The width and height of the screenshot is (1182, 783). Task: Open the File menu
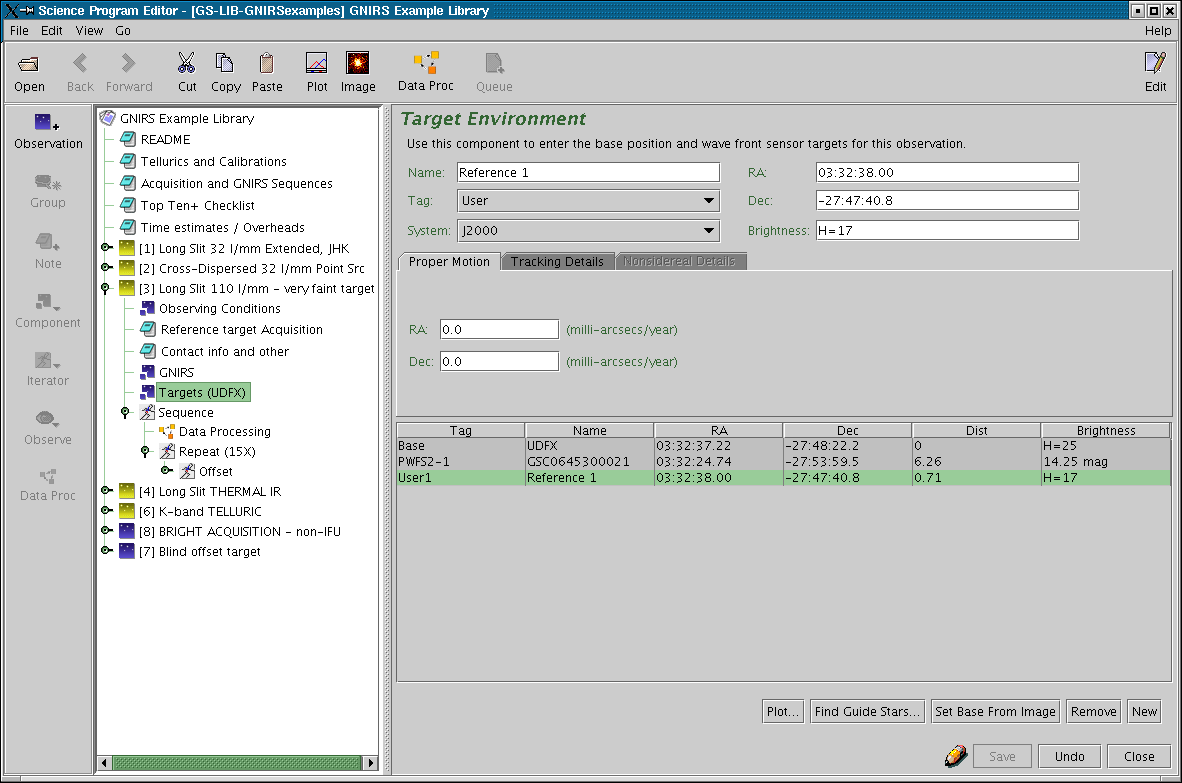click(19, 31)
